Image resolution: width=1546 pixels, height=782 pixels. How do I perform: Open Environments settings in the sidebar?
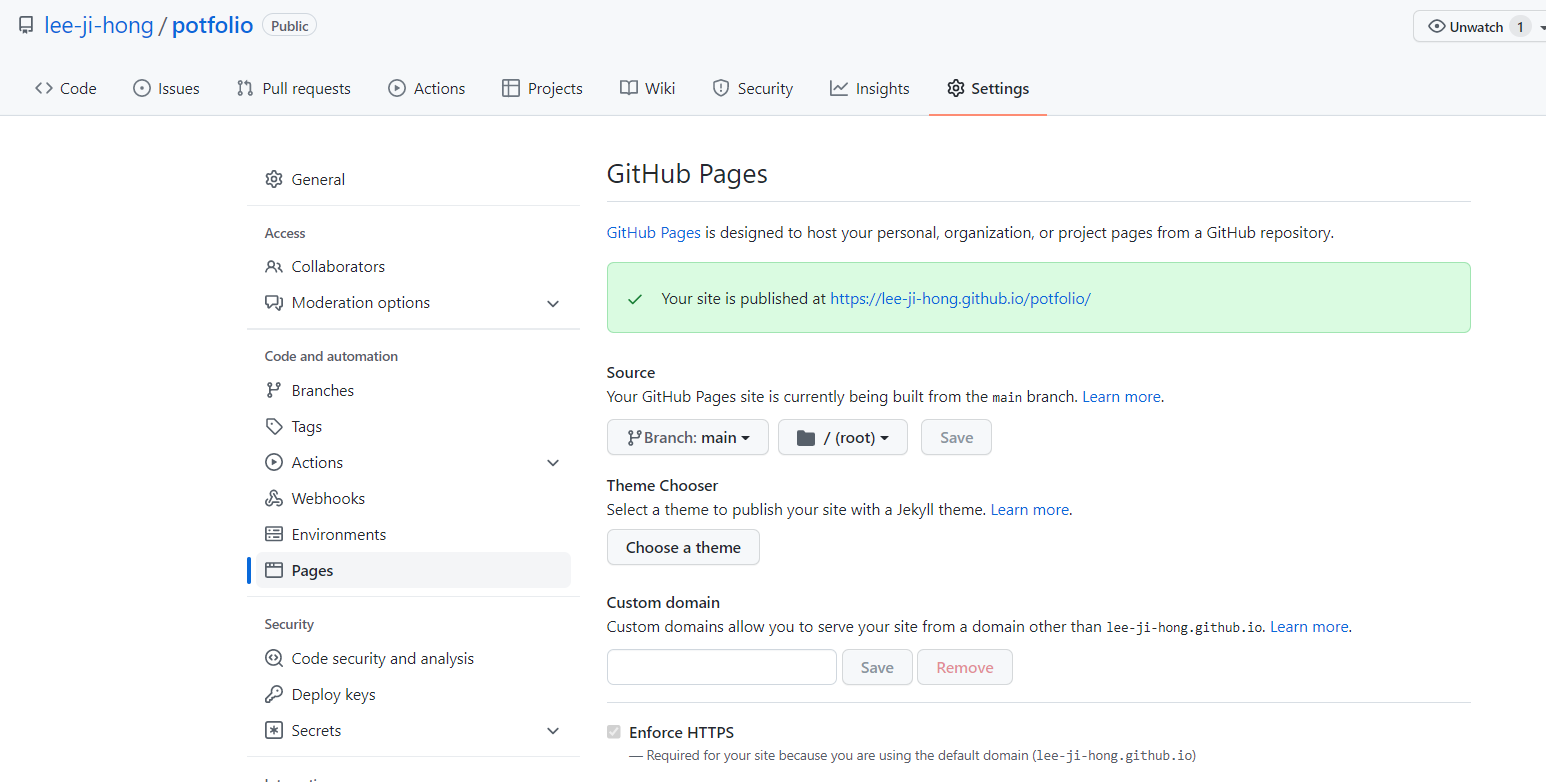click(413, 534)
